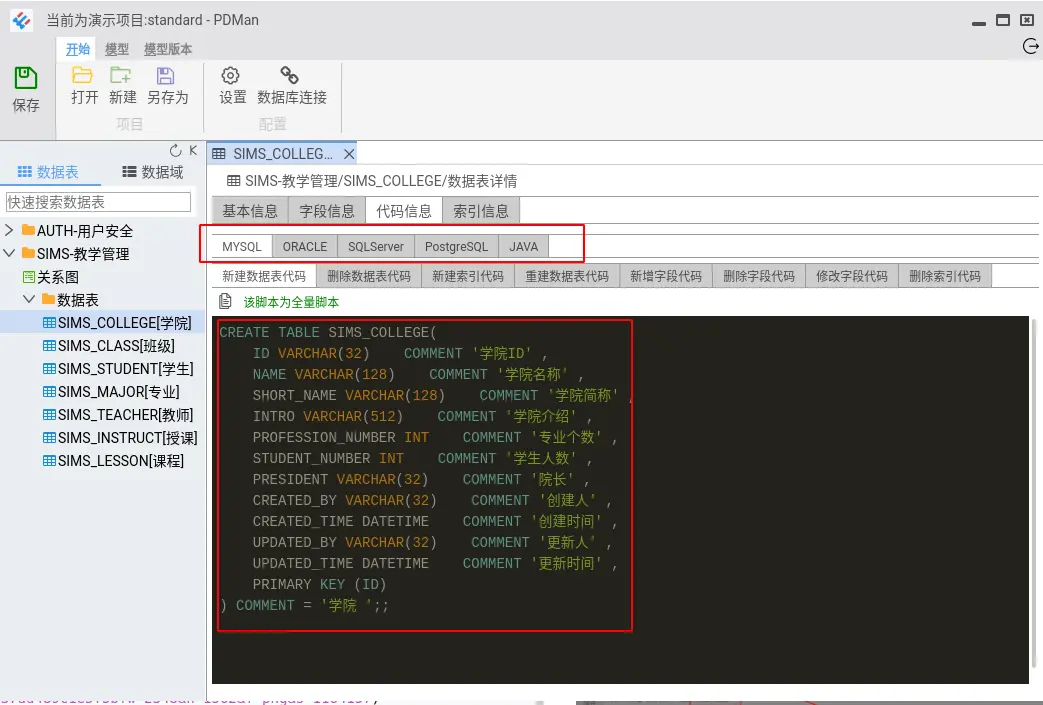Click the CREATE TABLE SIMS_COLLEGE code line
Screen dimensions: 1043x705
click(x=328, y=332)
